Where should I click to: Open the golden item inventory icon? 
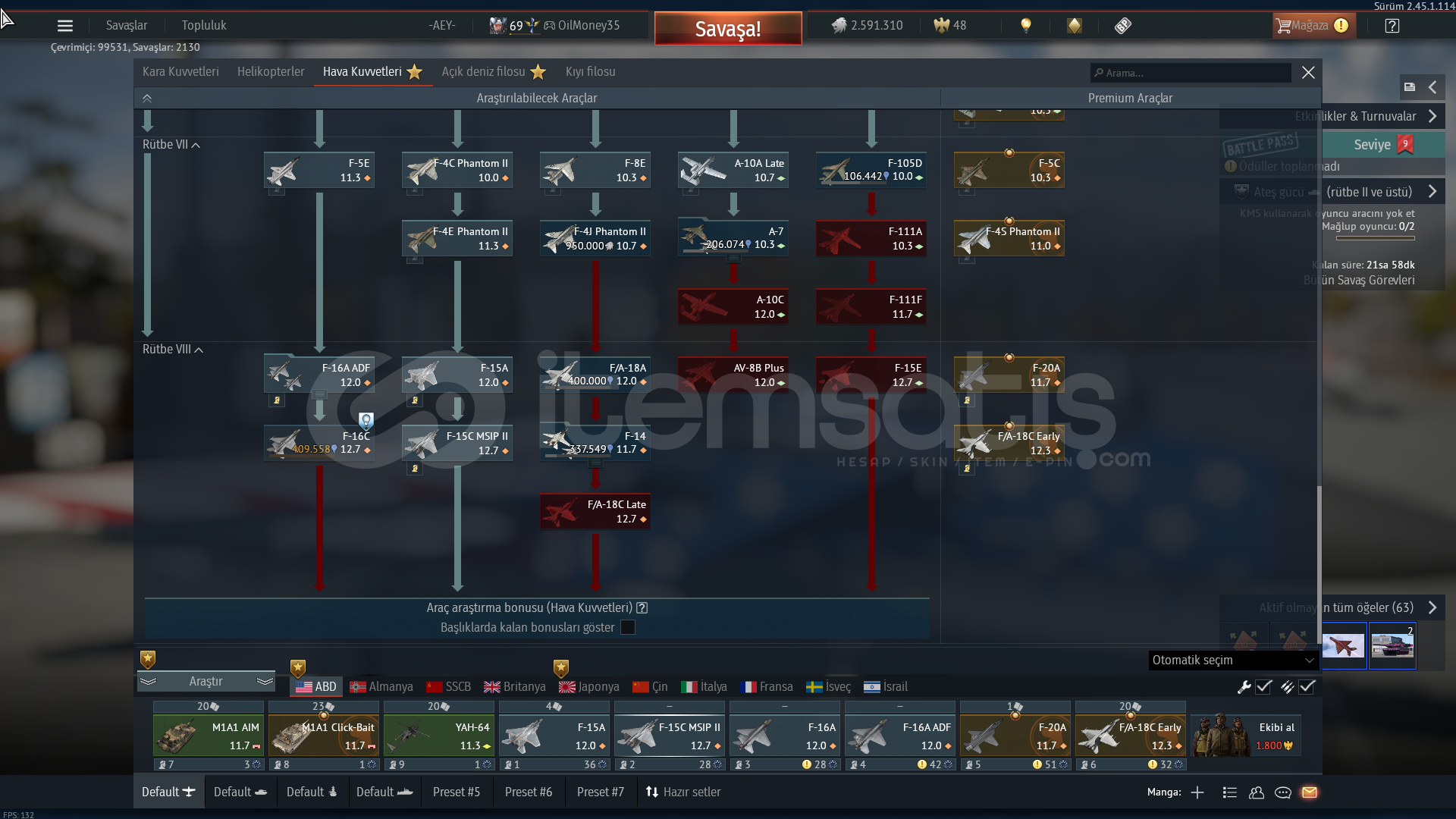pos(1075,26)
